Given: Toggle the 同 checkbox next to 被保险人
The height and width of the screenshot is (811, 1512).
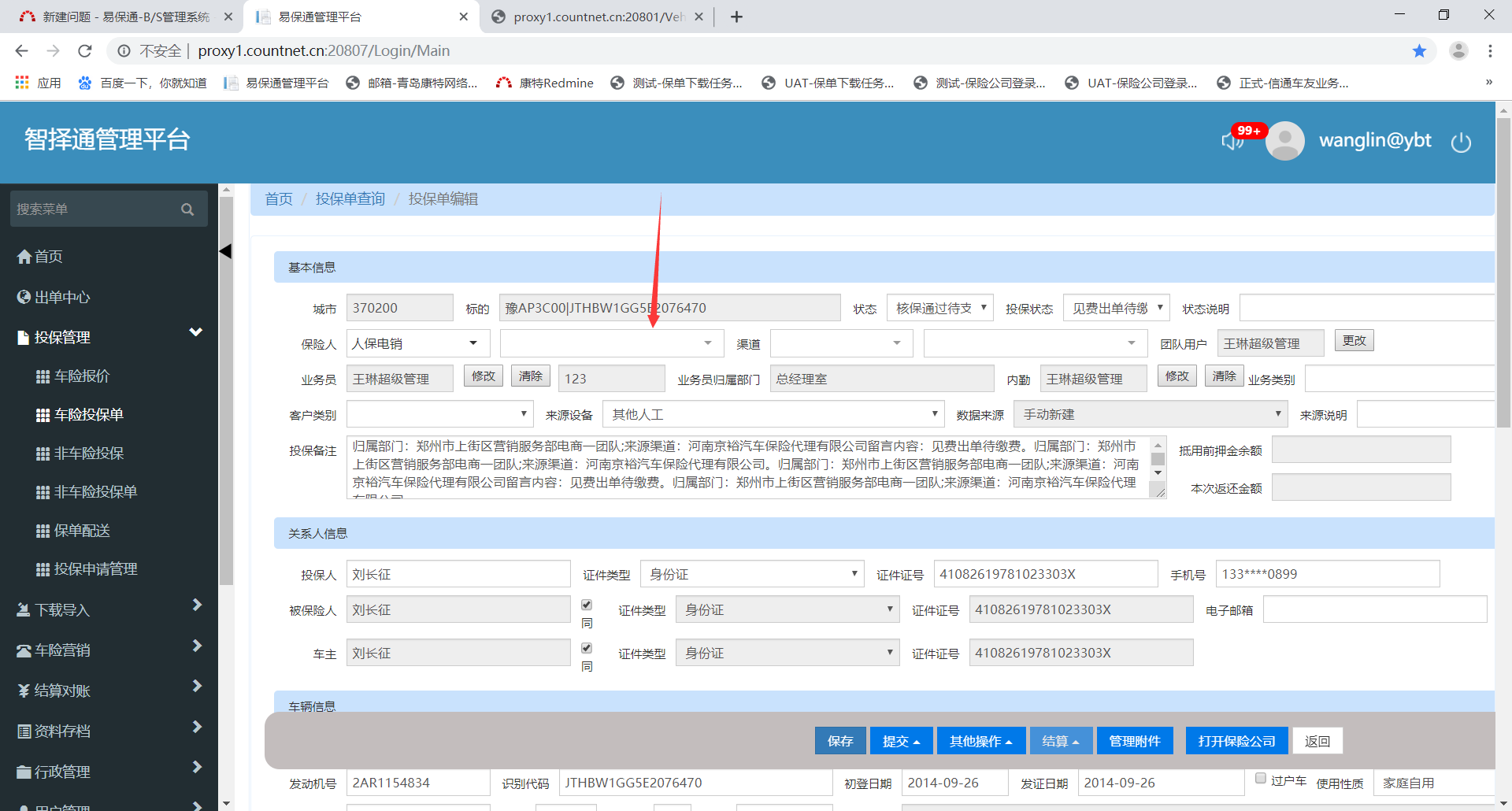Looking at the screenshot, I should pyautogui.click(x=587, y=605).
